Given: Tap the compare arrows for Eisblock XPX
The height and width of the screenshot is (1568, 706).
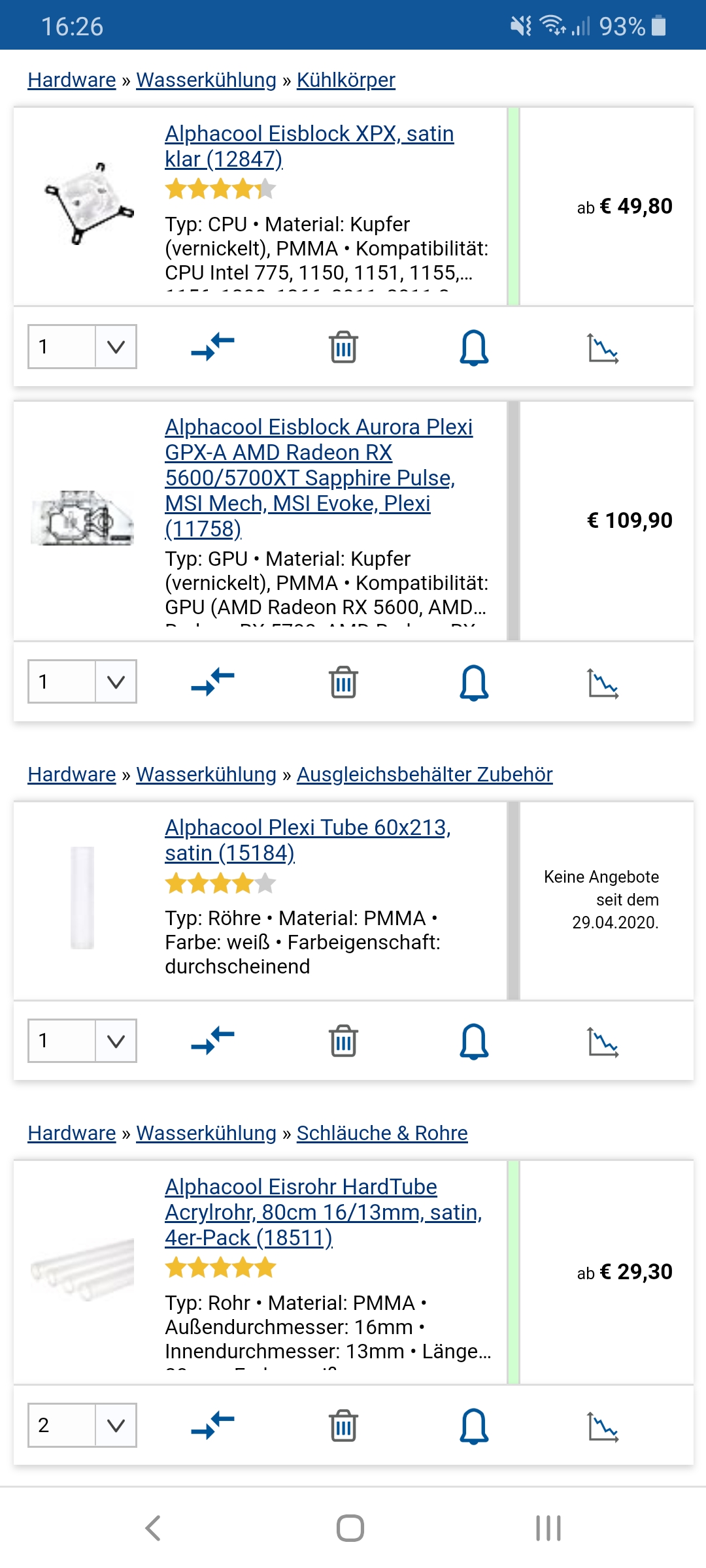Looking at the screenshot, I should tap(212, 347).
